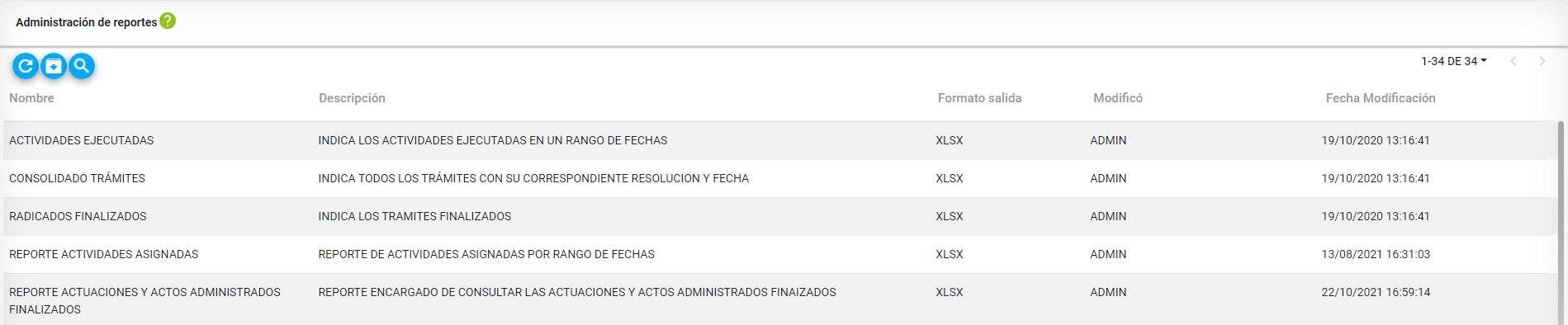
Task: Select REPORTE ACTUACIONES Y ACTOS ADMINISTRADOS FINALIZADOS row
Action: 779,299
